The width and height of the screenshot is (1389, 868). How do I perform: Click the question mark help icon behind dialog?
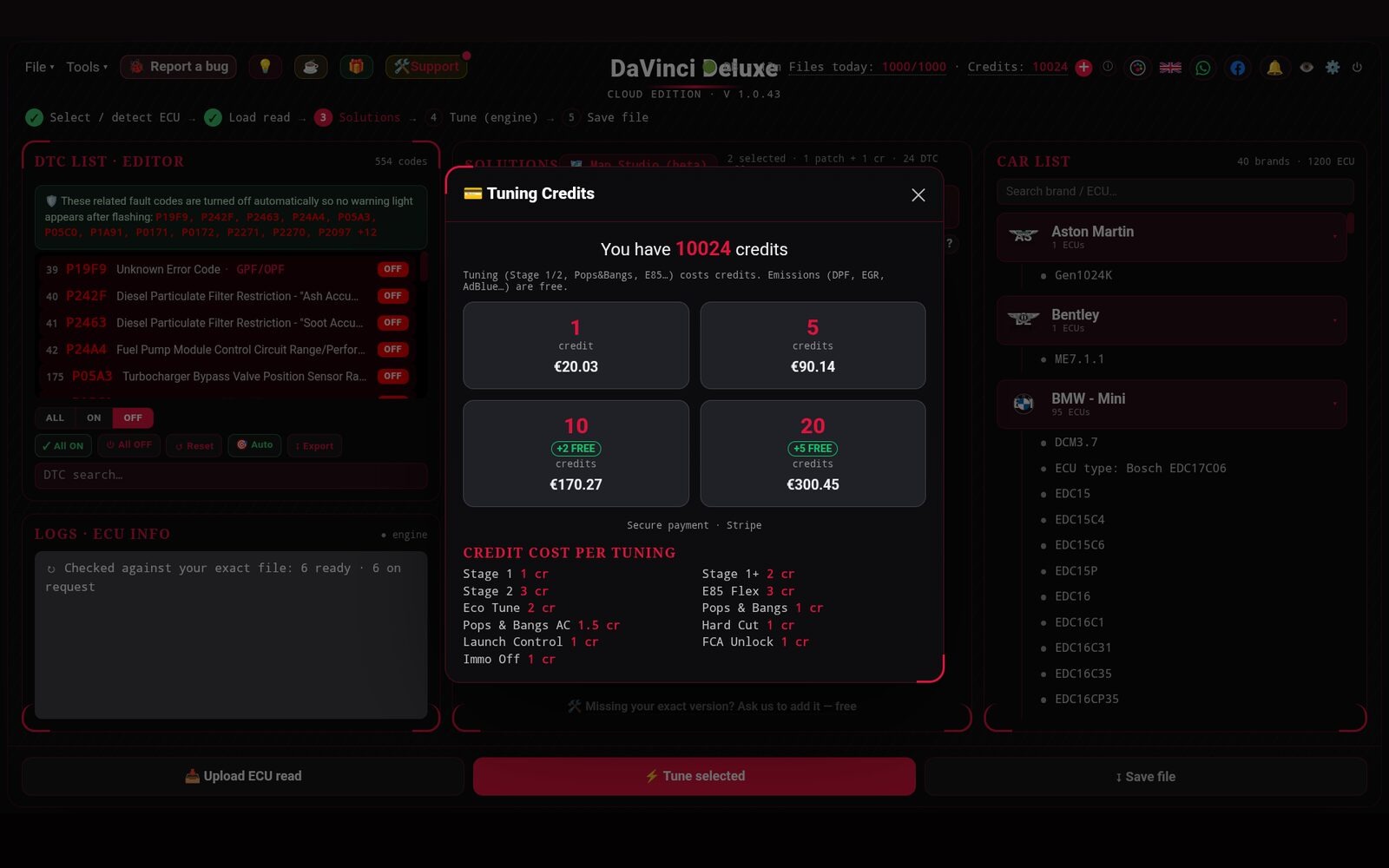point(950,244)
